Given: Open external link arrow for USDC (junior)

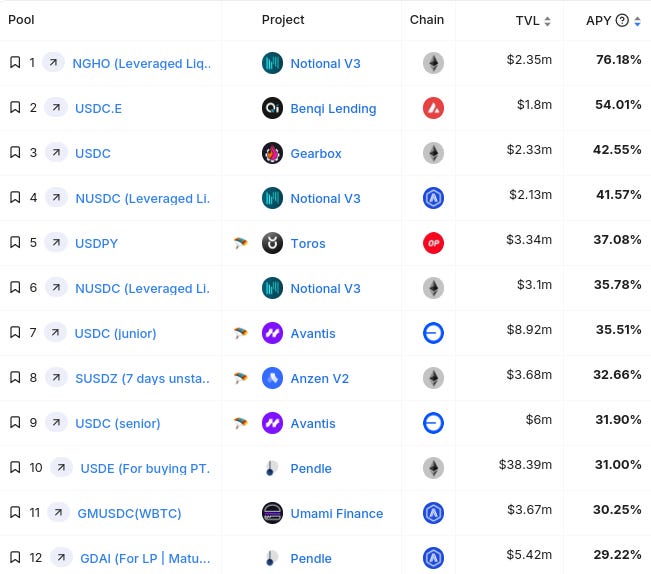Looking at the screenshot, I should [x=55, y=332].
